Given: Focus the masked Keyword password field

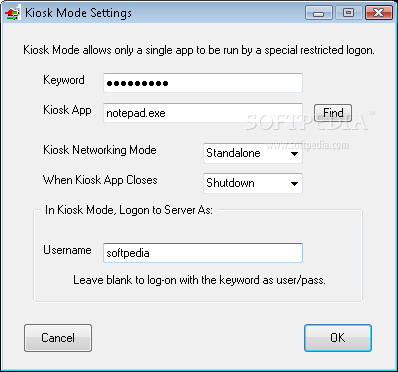Looking at the screenshot, I should click(x=203, y=83).
